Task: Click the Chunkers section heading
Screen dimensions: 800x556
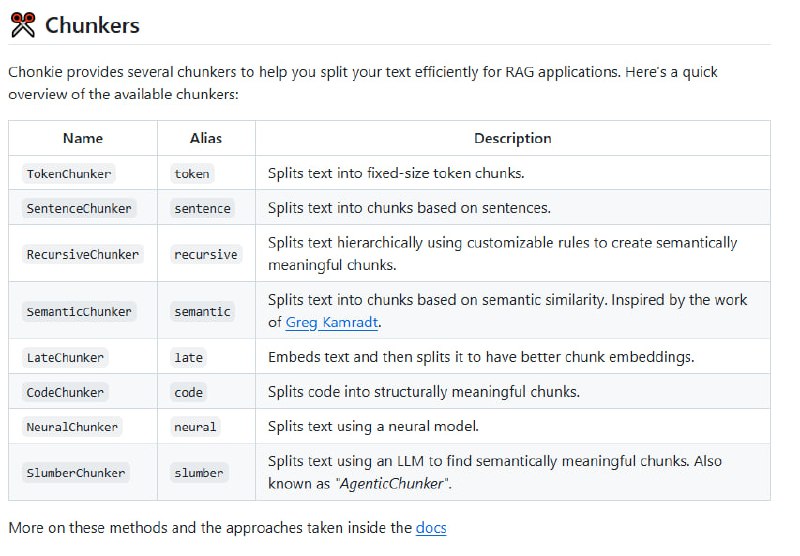Action: coord(92,26)
